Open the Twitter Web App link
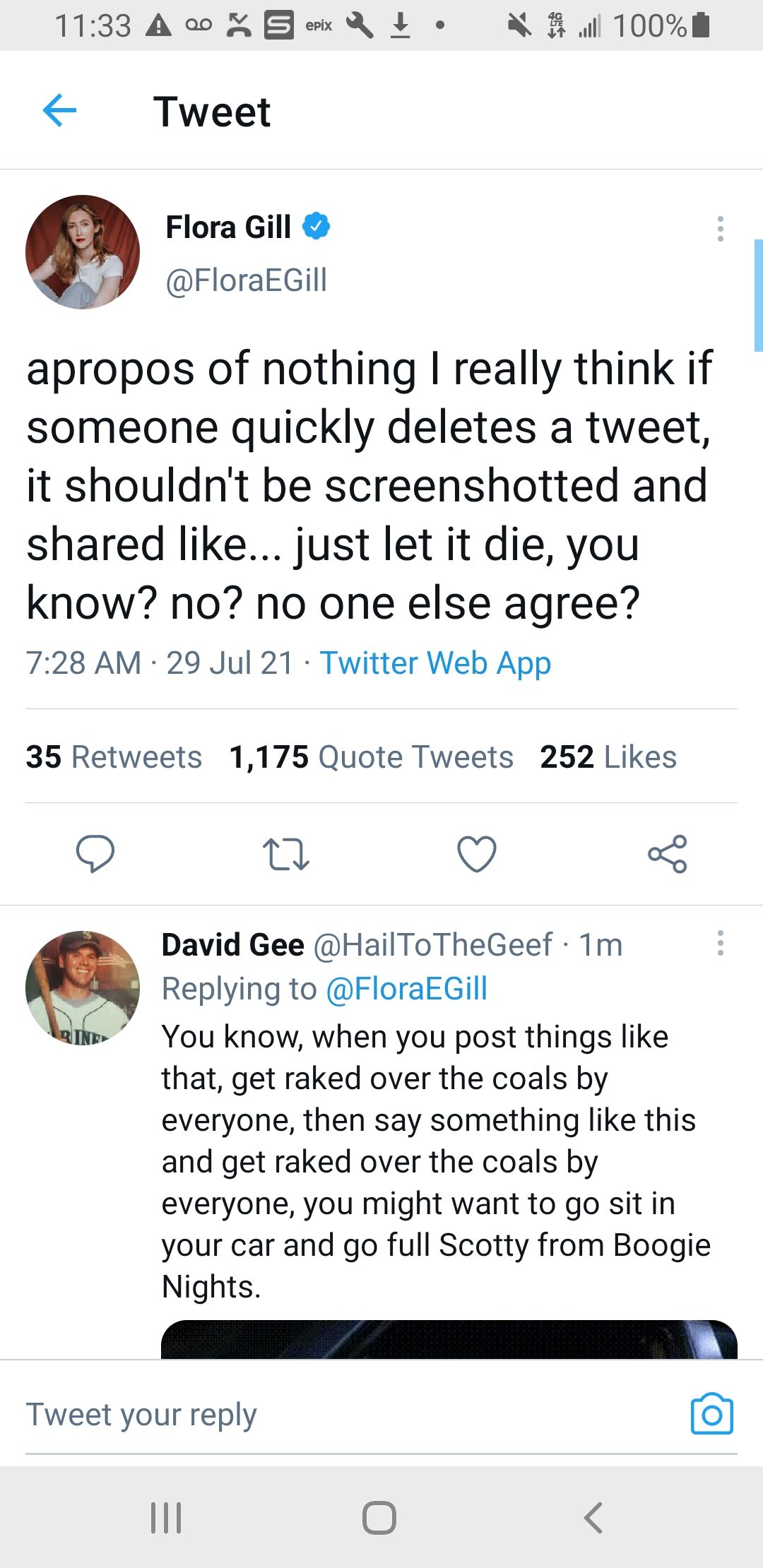The width and height of the screenshot is (763, 1568). click(435, 663)
